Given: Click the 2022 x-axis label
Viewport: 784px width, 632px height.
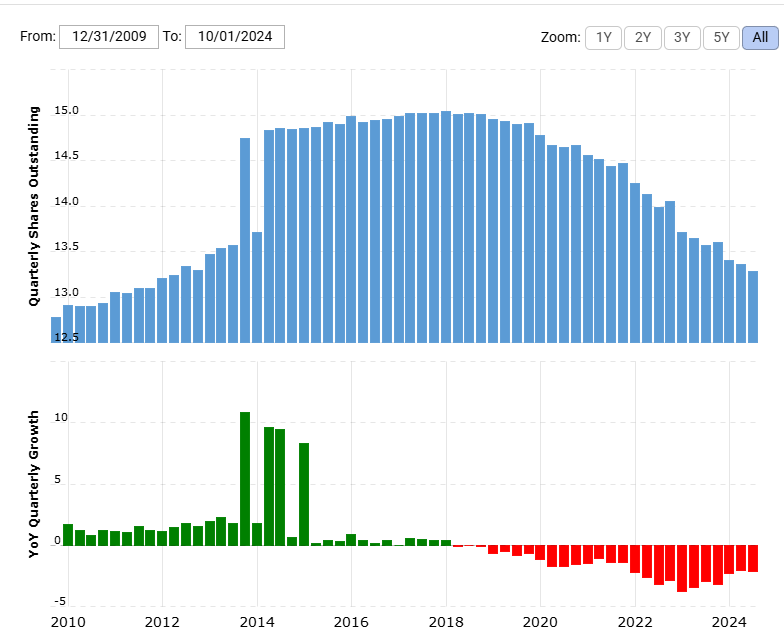Looking at the screenshot, I should 635,622.
